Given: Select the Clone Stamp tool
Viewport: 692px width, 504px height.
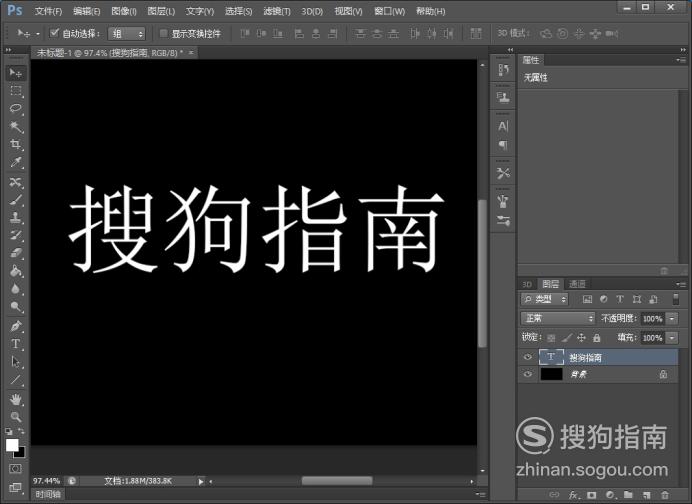Looking at the screenshot, I should [16, 217].
